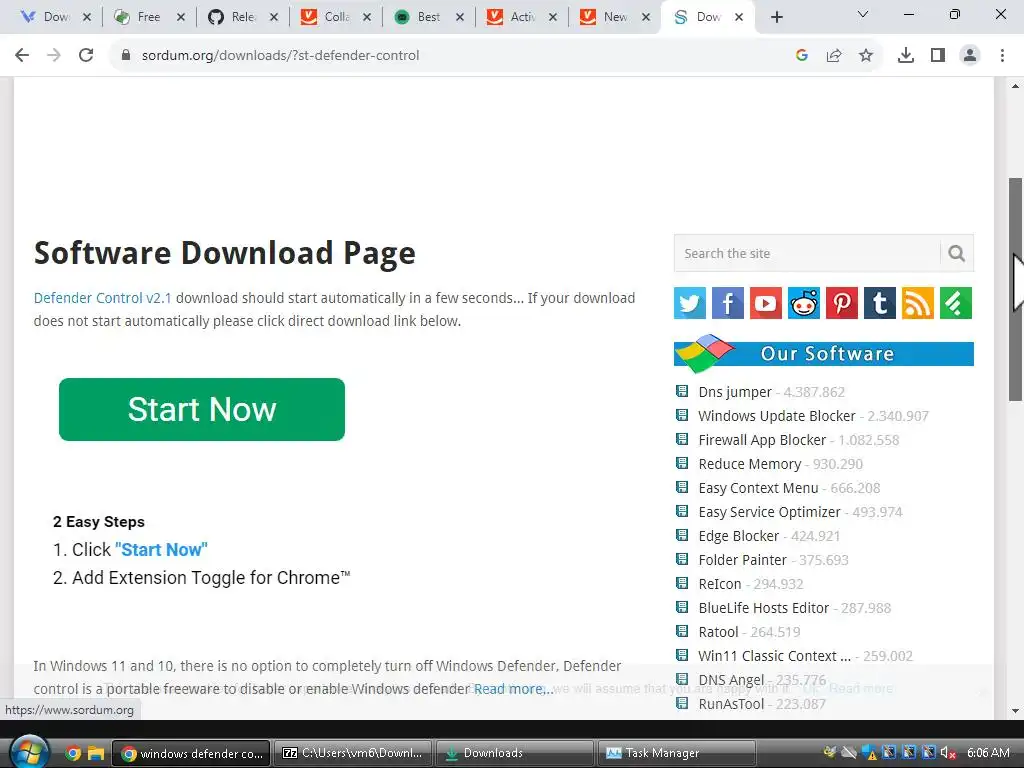Open the Windows Start button
The image size is (1024, 768).
[29, 752]
